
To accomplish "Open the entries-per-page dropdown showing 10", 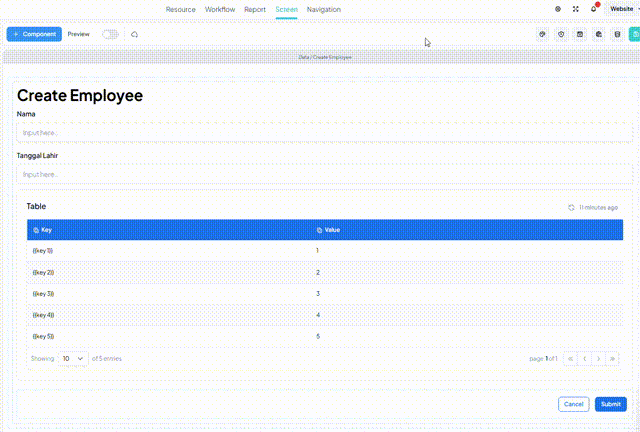I will pyautogui.click(x=73, y=359).
